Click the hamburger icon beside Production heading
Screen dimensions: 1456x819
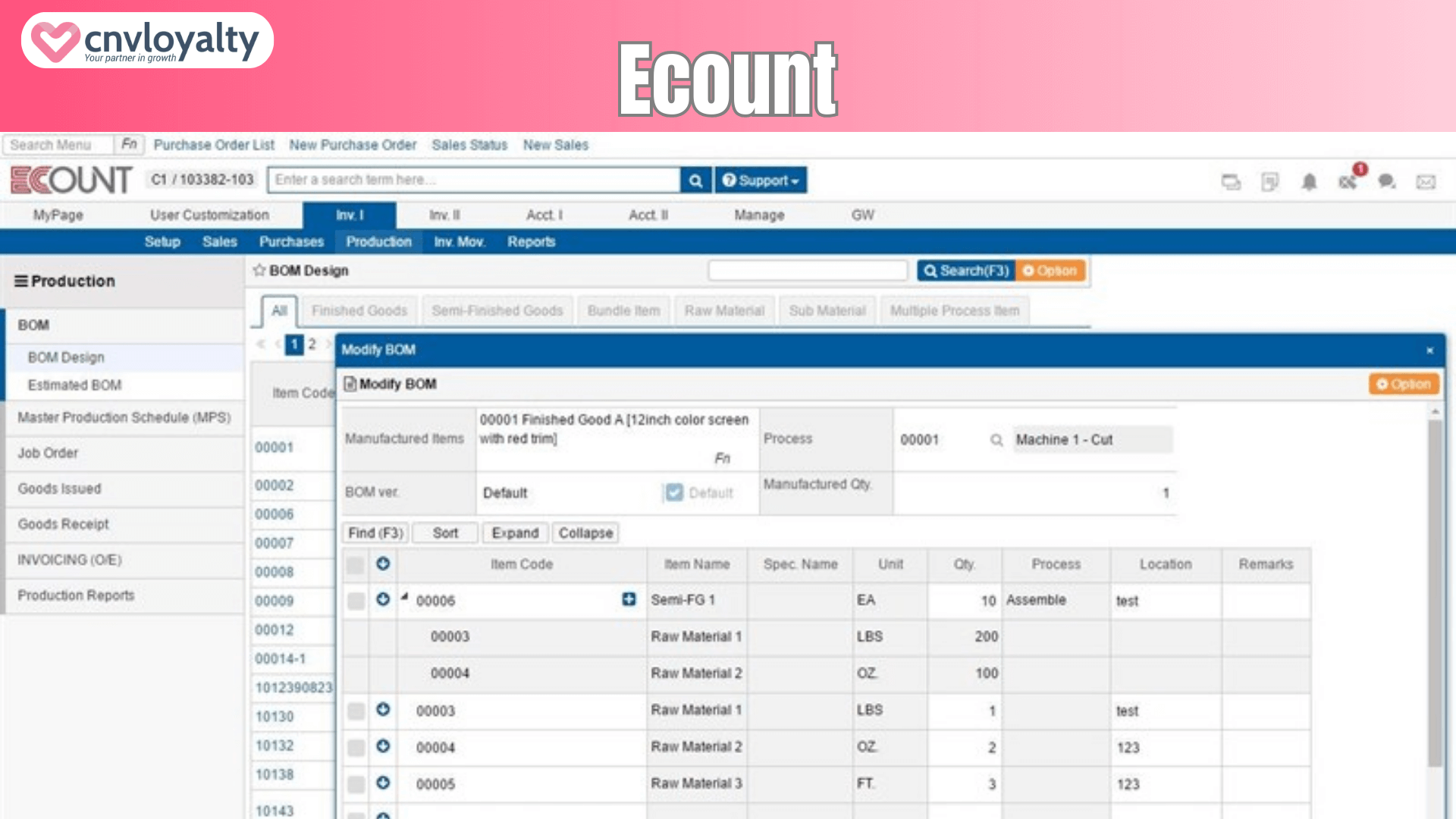[21, 281]
